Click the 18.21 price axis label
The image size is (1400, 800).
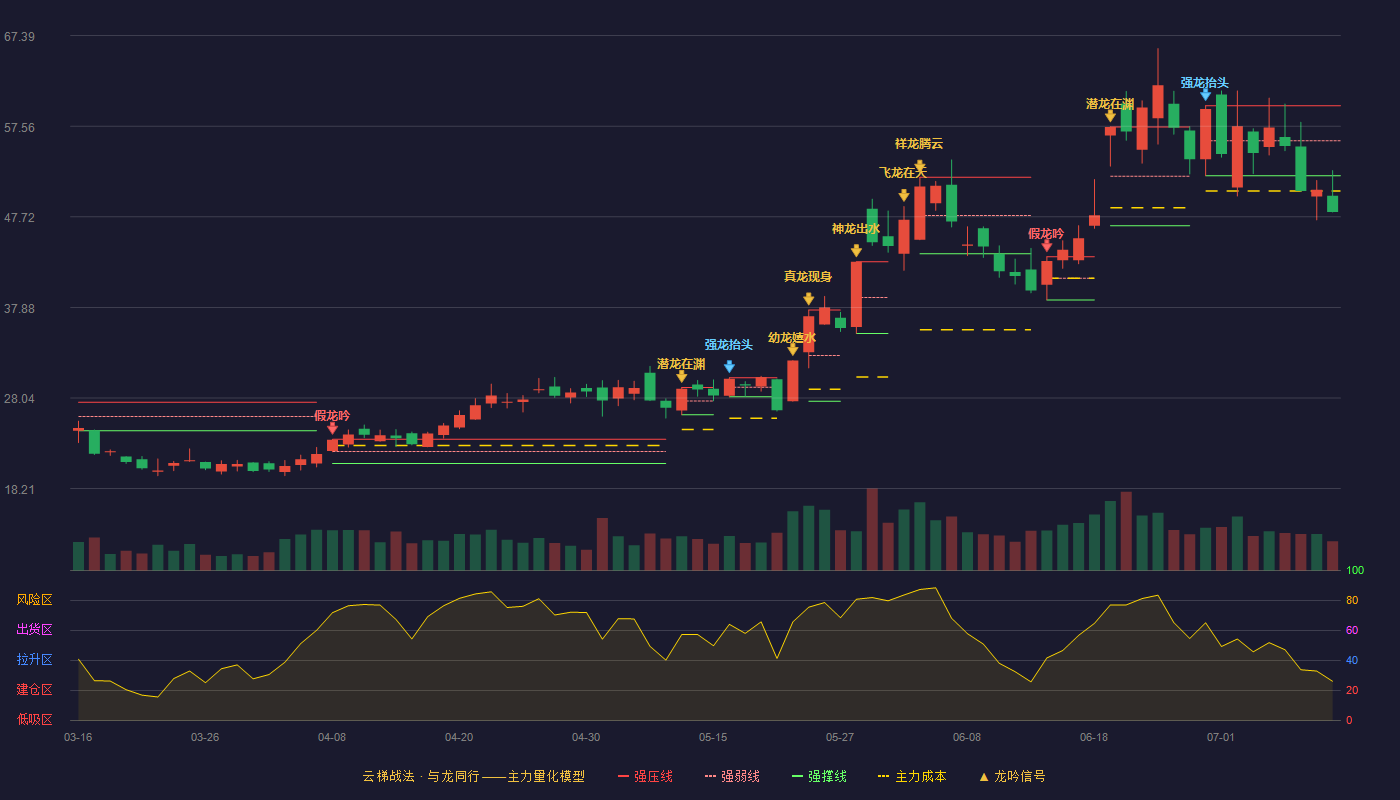click(19, 490)
